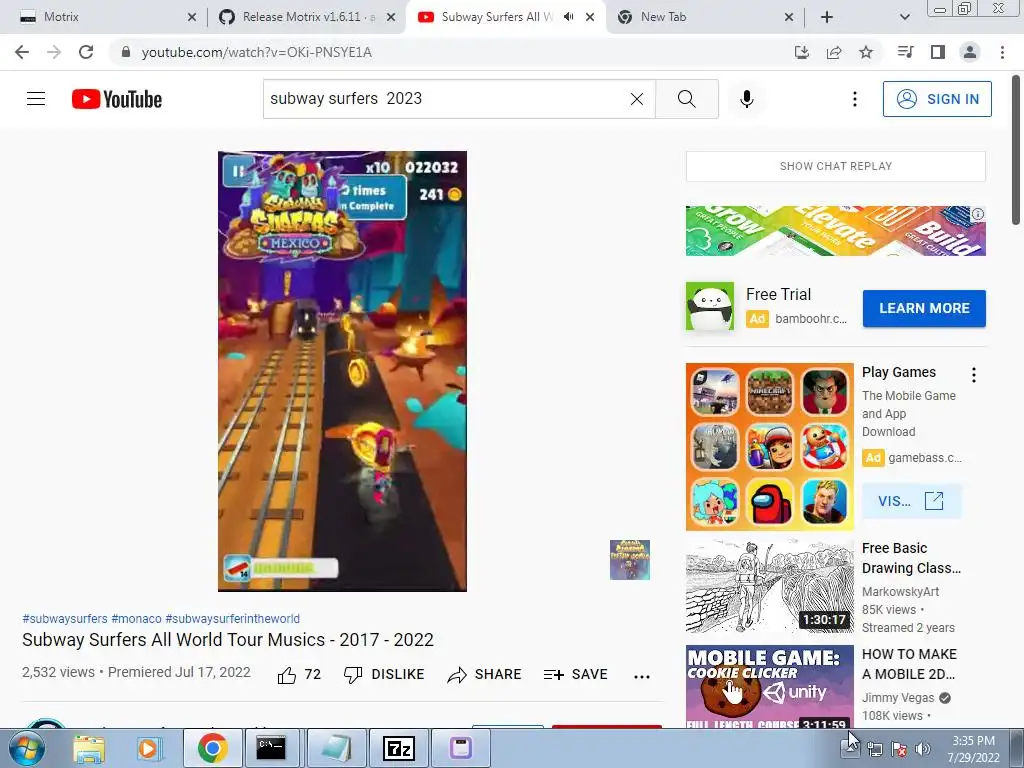Go forward in browser history
This screenshot has height=768, width=1024.
(54, 52)
